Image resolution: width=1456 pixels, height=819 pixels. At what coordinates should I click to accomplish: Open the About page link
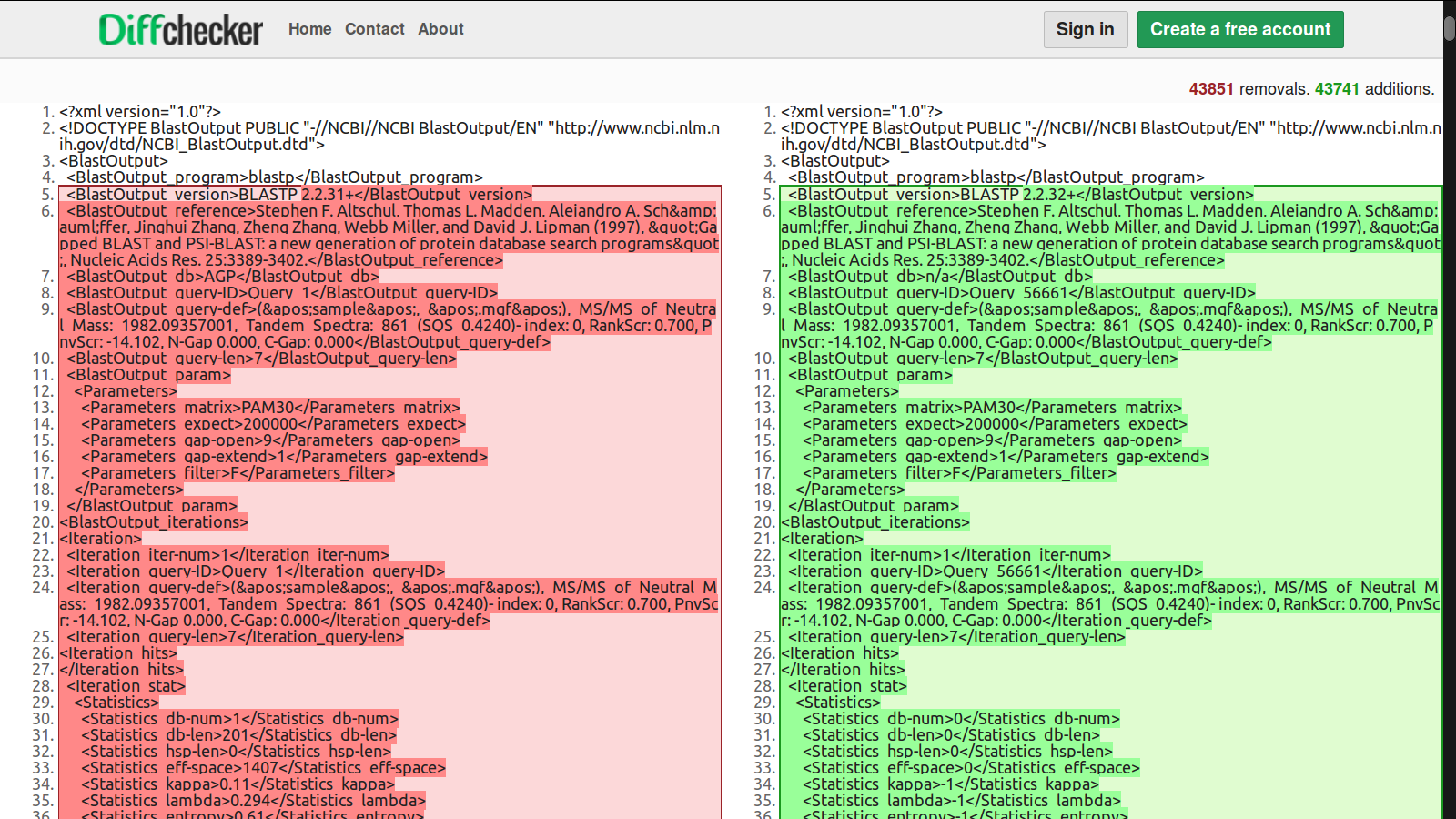pos(440,29)
